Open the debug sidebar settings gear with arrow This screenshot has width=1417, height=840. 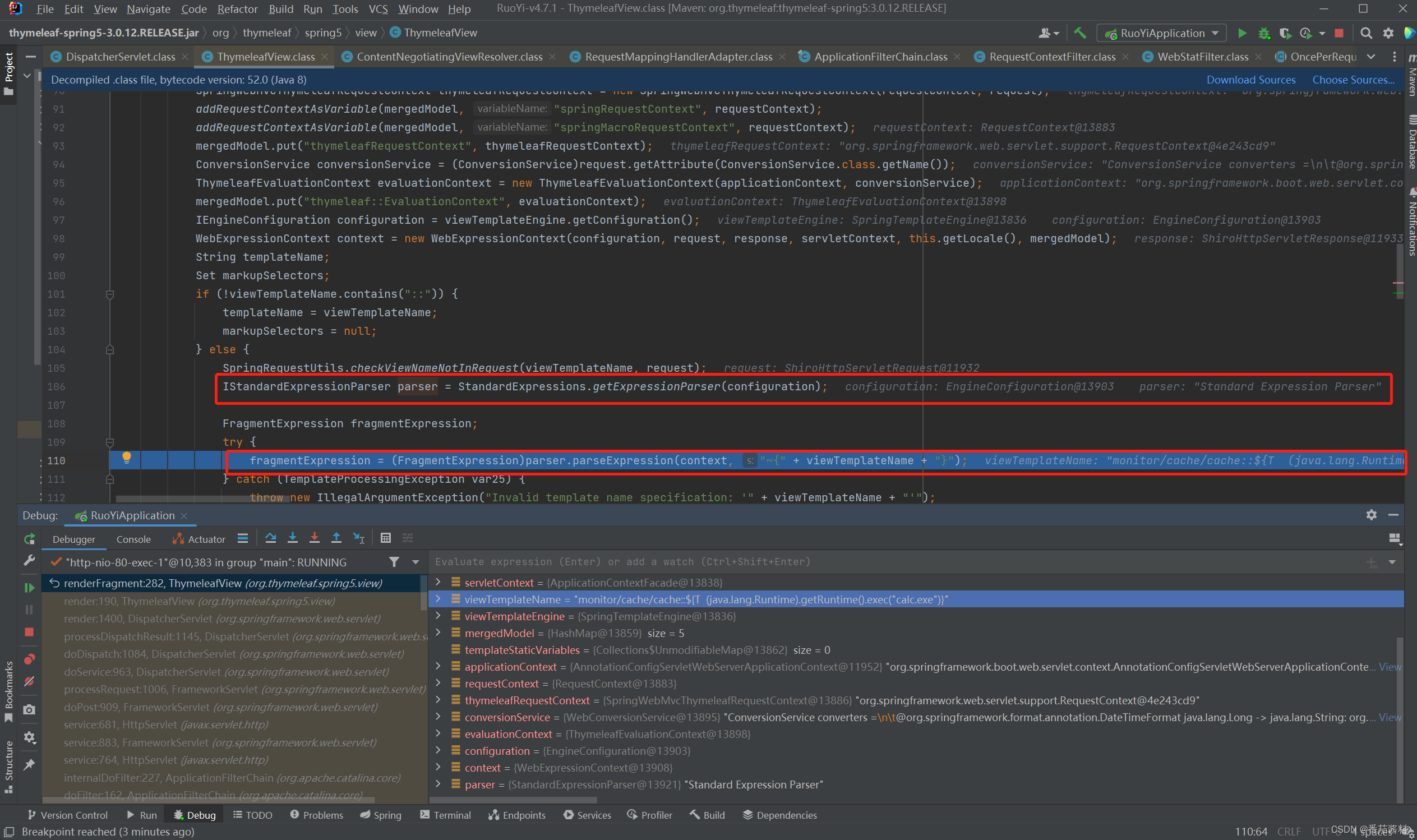(x=29, y=737)
